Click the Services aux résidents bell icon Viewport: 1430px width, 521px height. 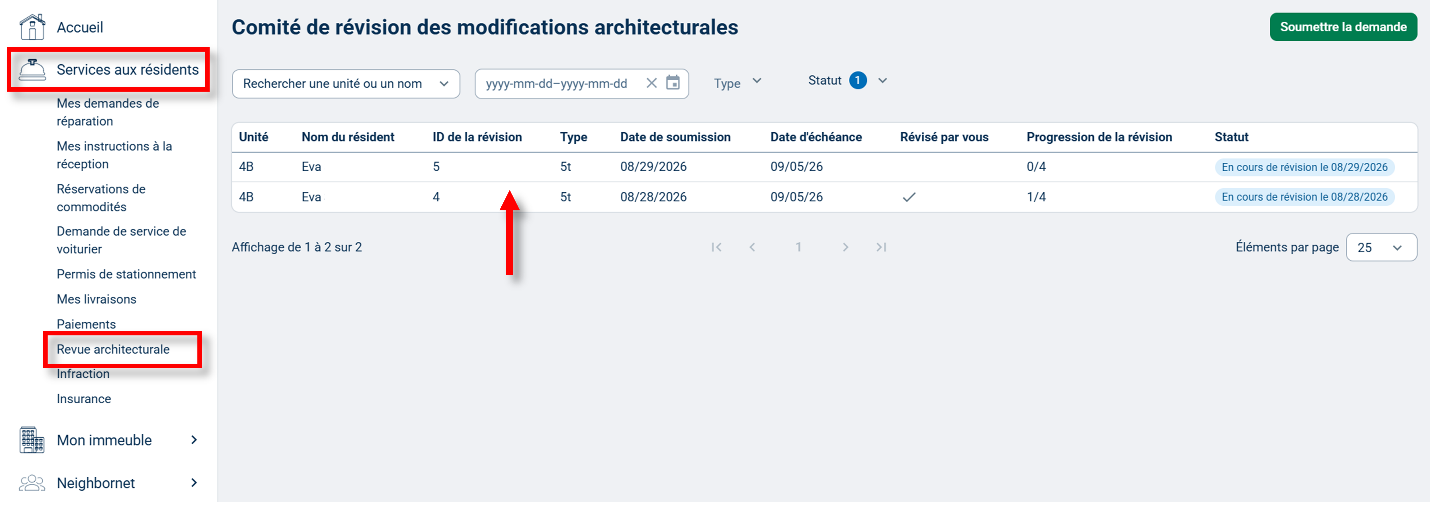[x=33, y=70]
